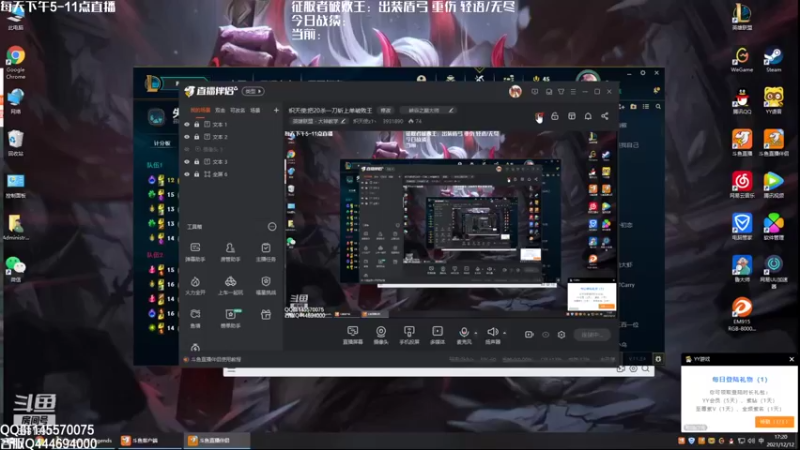Open the mode switch pill beside the logo

point(253,91)
